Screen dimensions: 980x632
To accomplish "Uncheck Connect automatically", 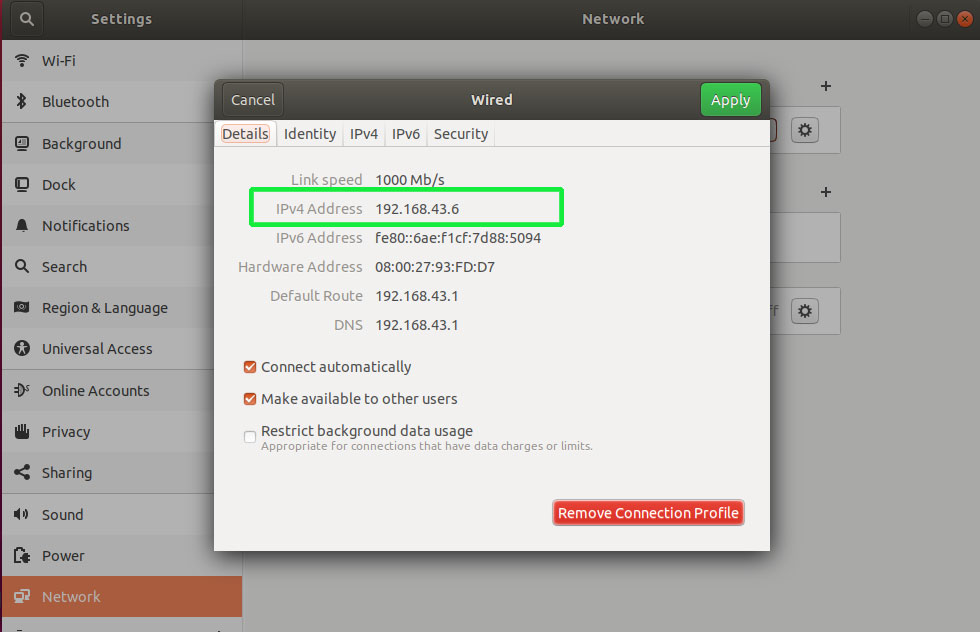I will (250, 367).
